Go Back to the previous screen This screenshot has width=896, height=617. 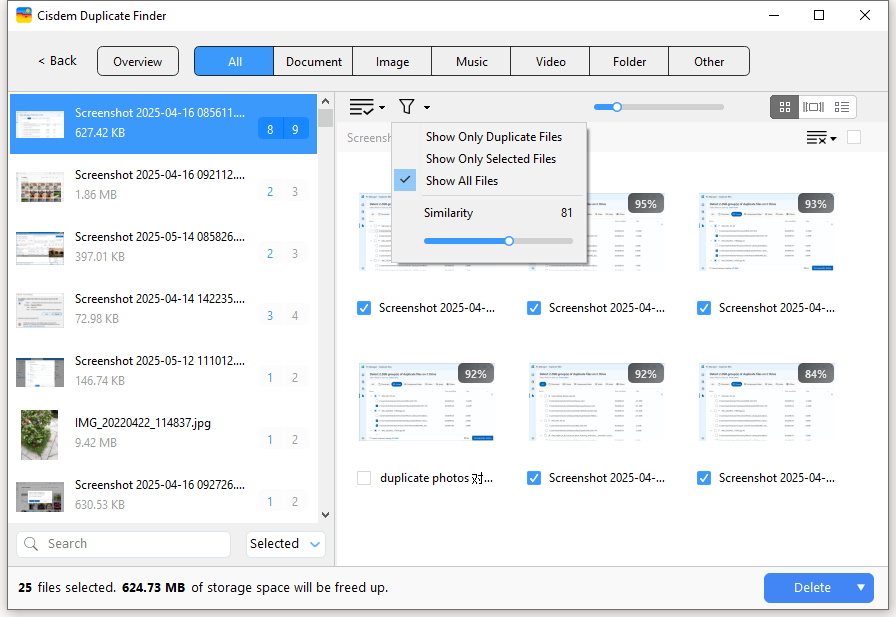point(57,61)
